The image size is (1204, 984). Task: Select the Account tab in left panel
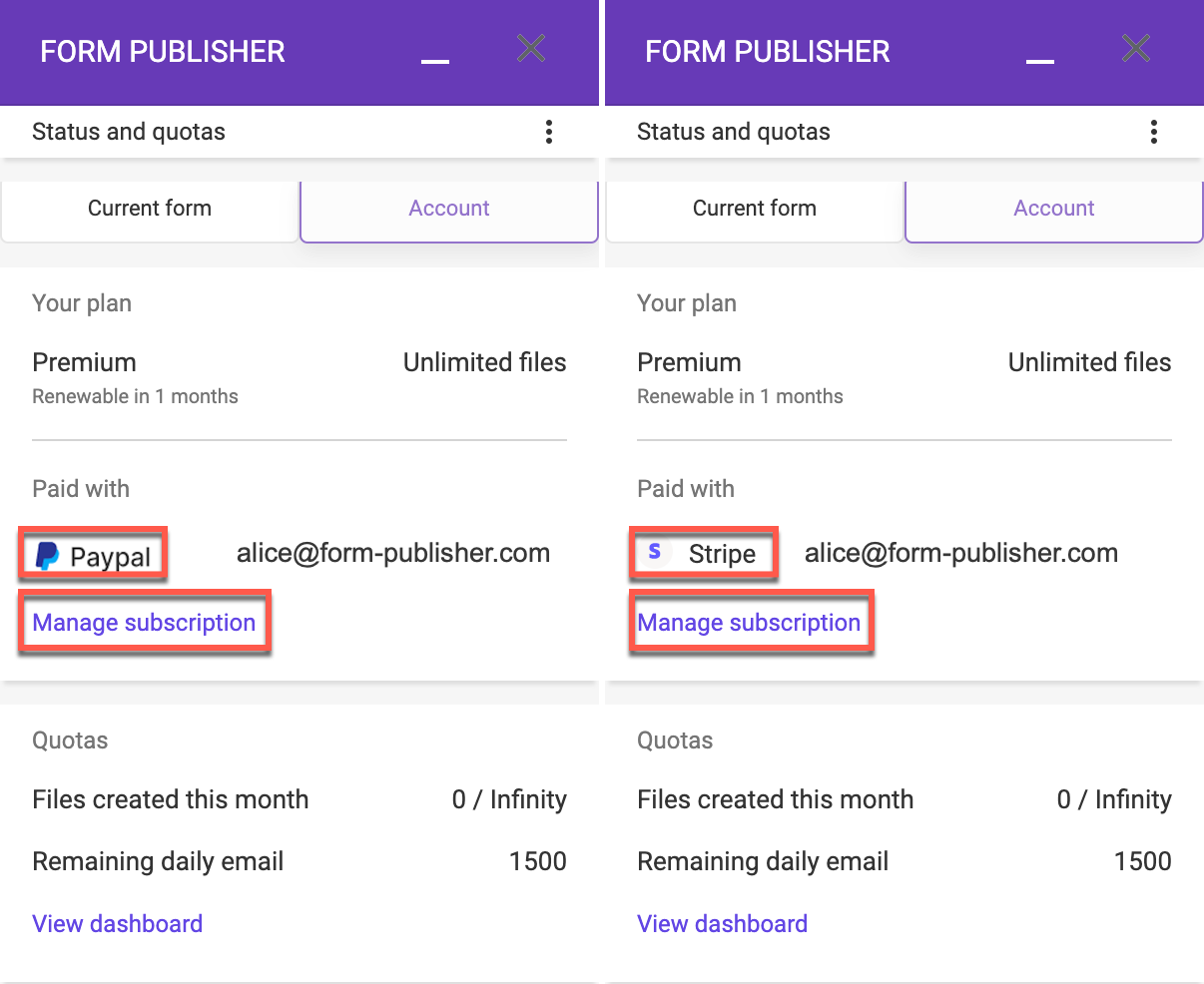tap(449, 209)
